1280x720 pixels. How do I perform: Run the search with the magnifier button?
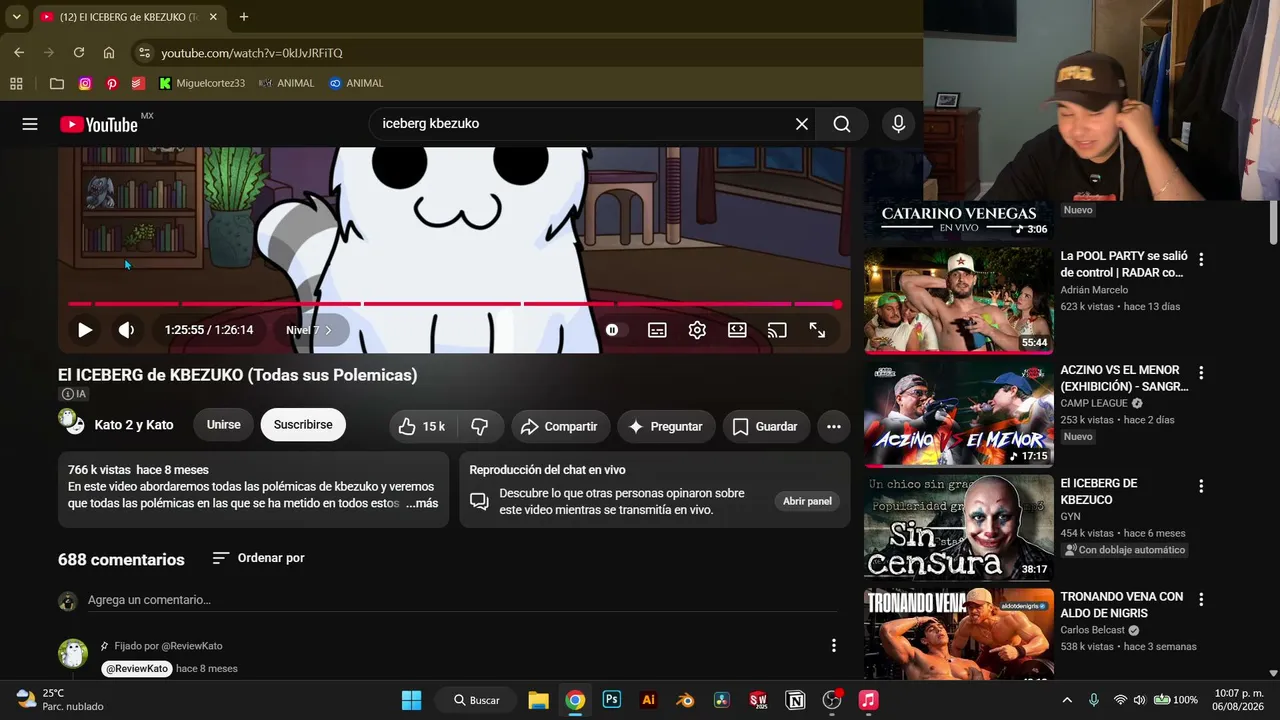coord(842,124)
